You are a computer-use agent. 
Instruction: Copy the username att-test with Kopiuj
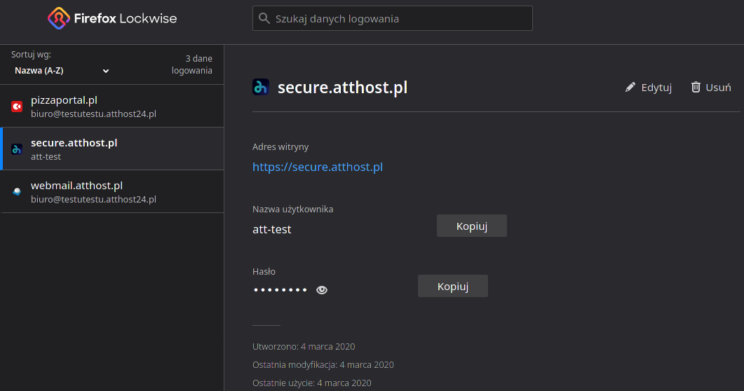tap(472, 226)
